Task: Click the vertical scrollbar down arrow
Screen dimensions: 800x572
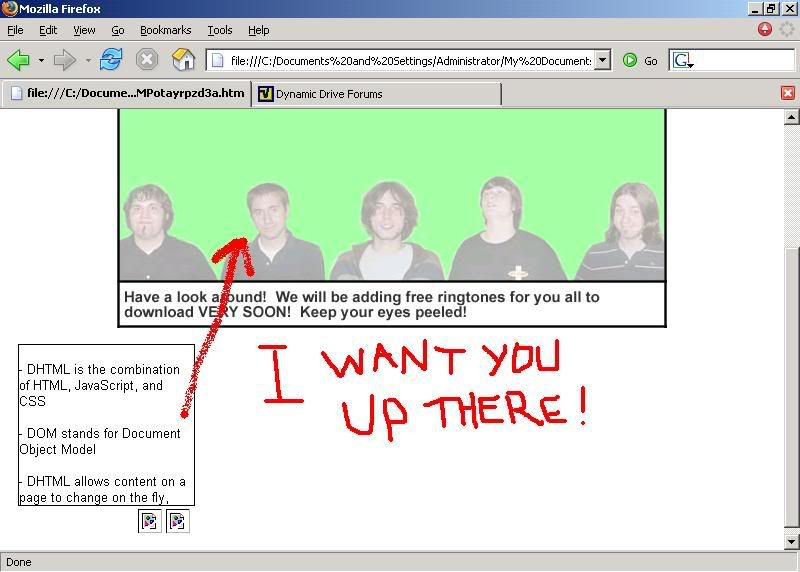Action: (791, 540)
